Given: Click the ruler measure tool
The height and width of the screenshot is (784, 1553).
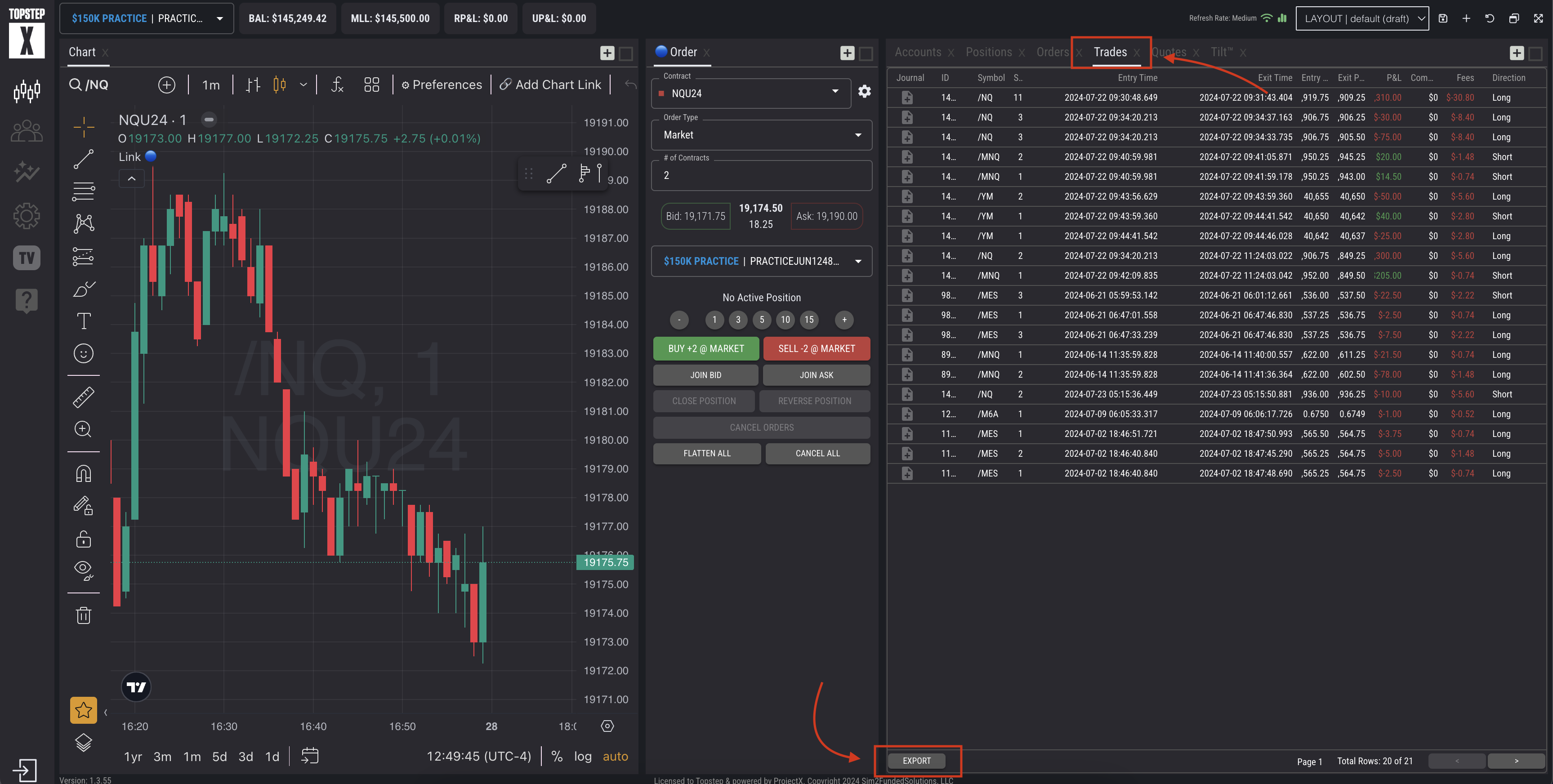Looking at the screenshot, I should tap(83, 397).
